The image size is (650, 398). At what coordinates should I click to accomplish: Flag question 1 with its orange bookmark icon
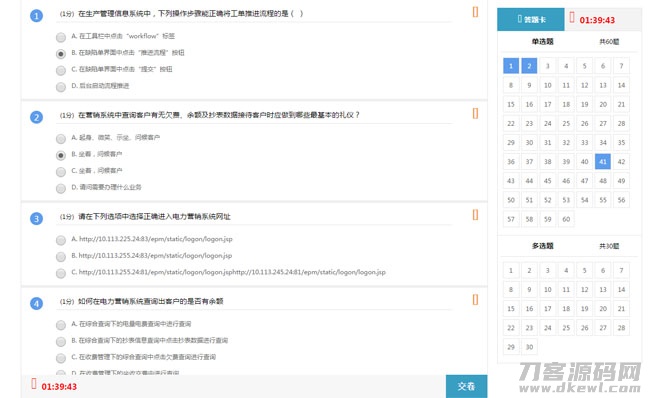pos(475,12)
